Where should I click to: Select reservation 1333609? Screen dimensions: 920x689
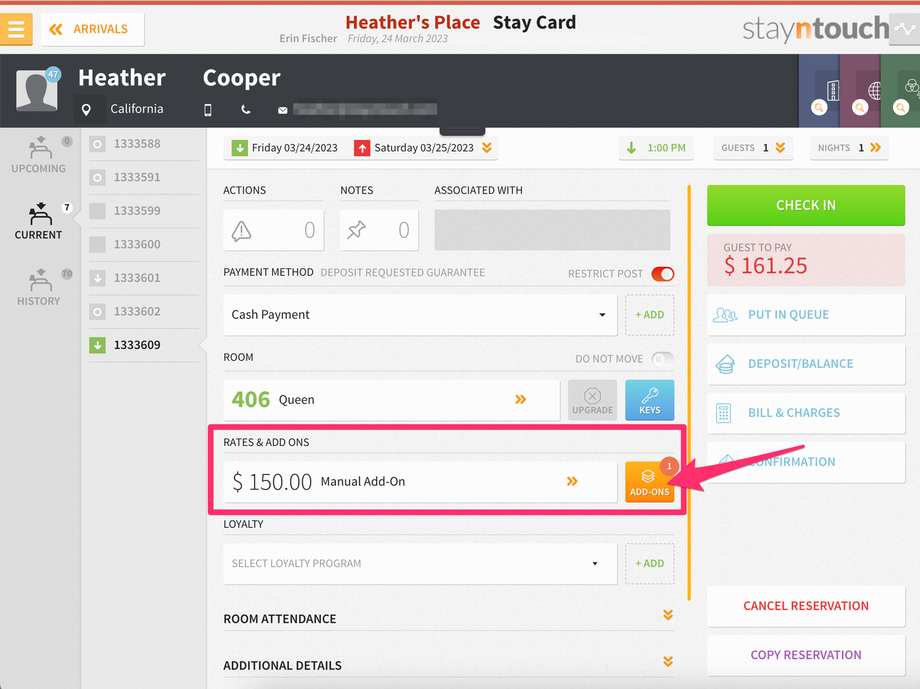coord(144,344)
